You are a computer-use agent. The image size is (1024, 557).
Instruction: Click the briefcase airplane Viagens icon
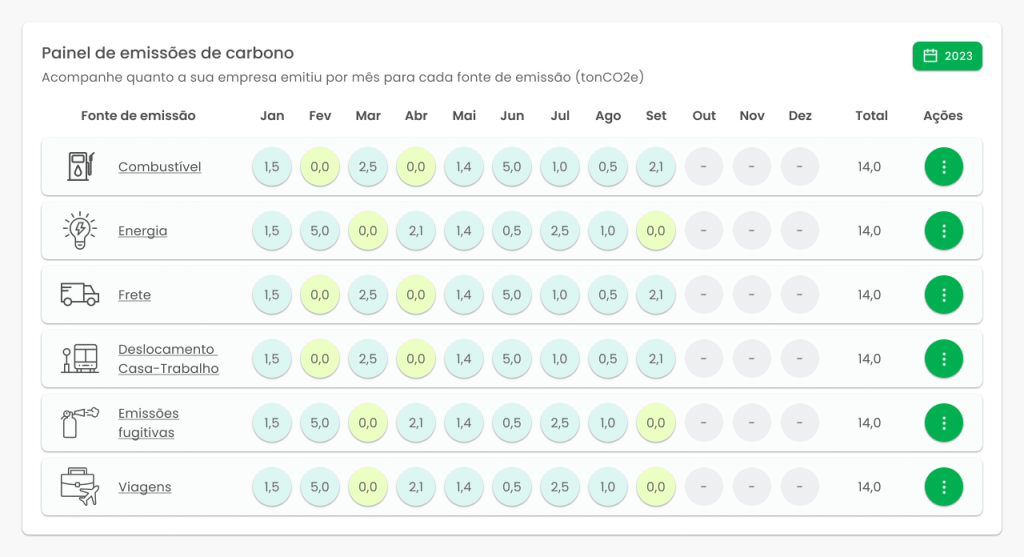coord(80,487)
